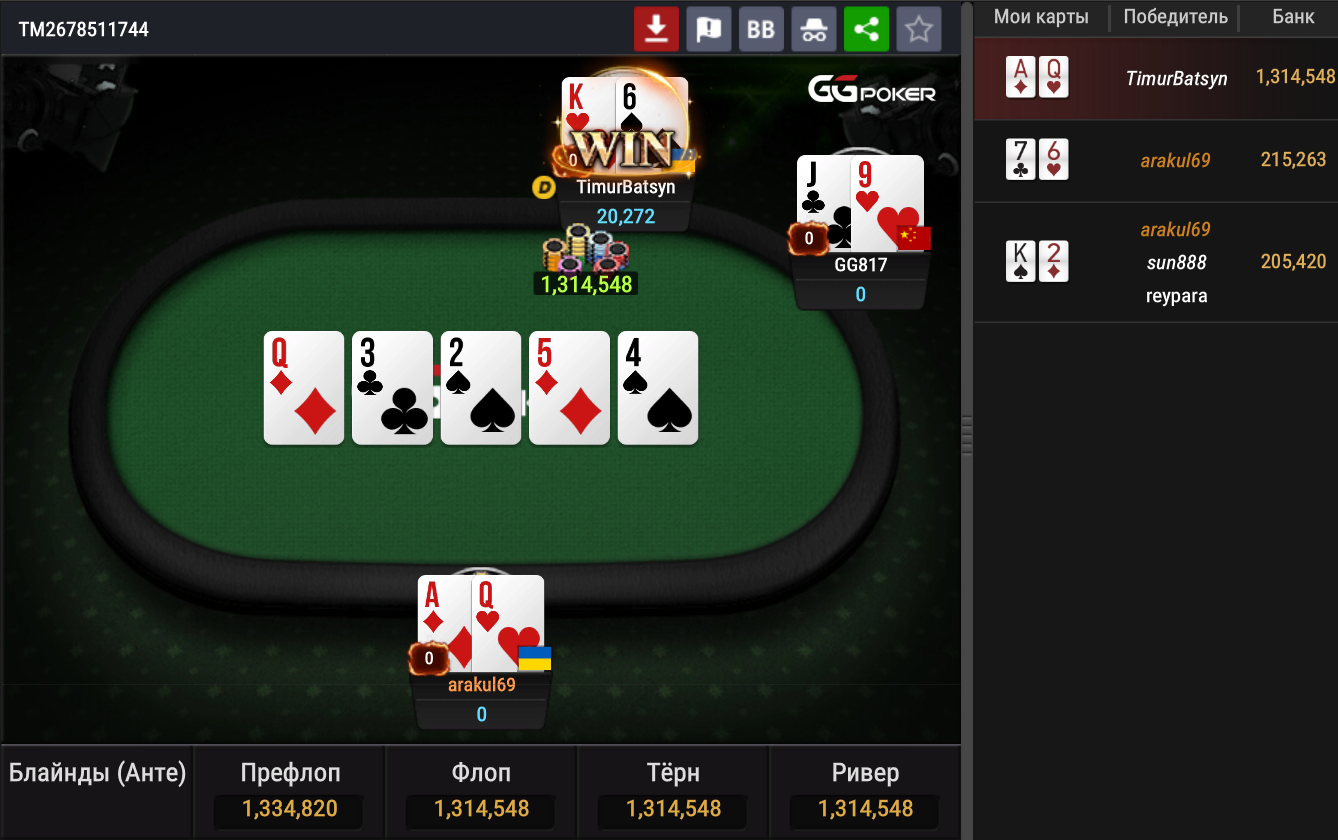Sort by Банк column header
Screen dimensions: 1338x840
[1293, 17]
